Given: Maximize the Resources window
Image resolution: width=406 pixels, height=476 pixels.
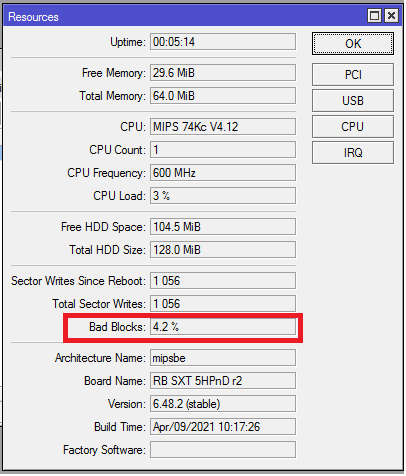Looking at the screenshot, I should [374, 16].
